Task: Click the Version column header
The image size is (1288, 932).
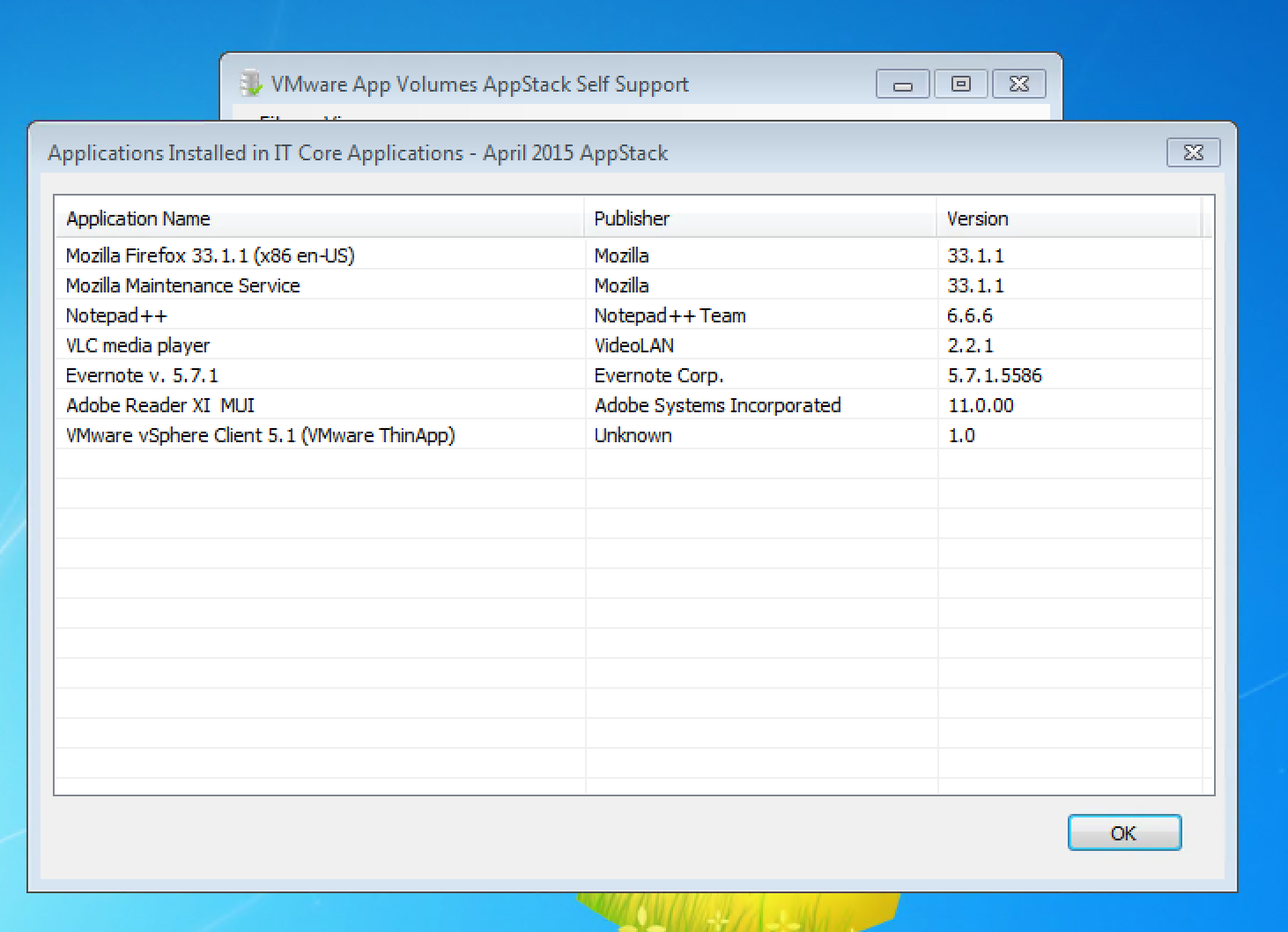Action: 977,218
